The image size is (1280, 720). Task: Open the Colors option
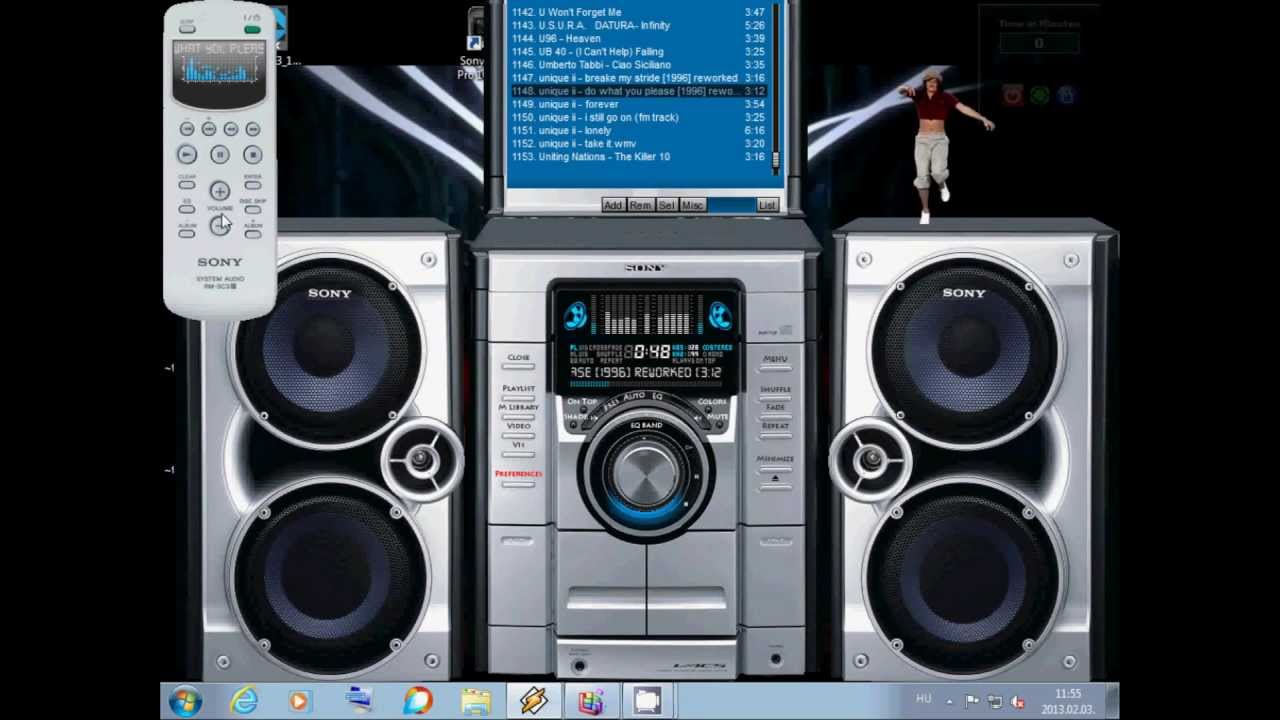[712, 402]
